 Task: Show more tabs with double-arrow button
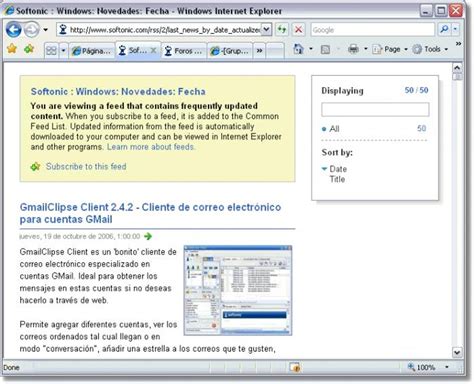(259, 51)
